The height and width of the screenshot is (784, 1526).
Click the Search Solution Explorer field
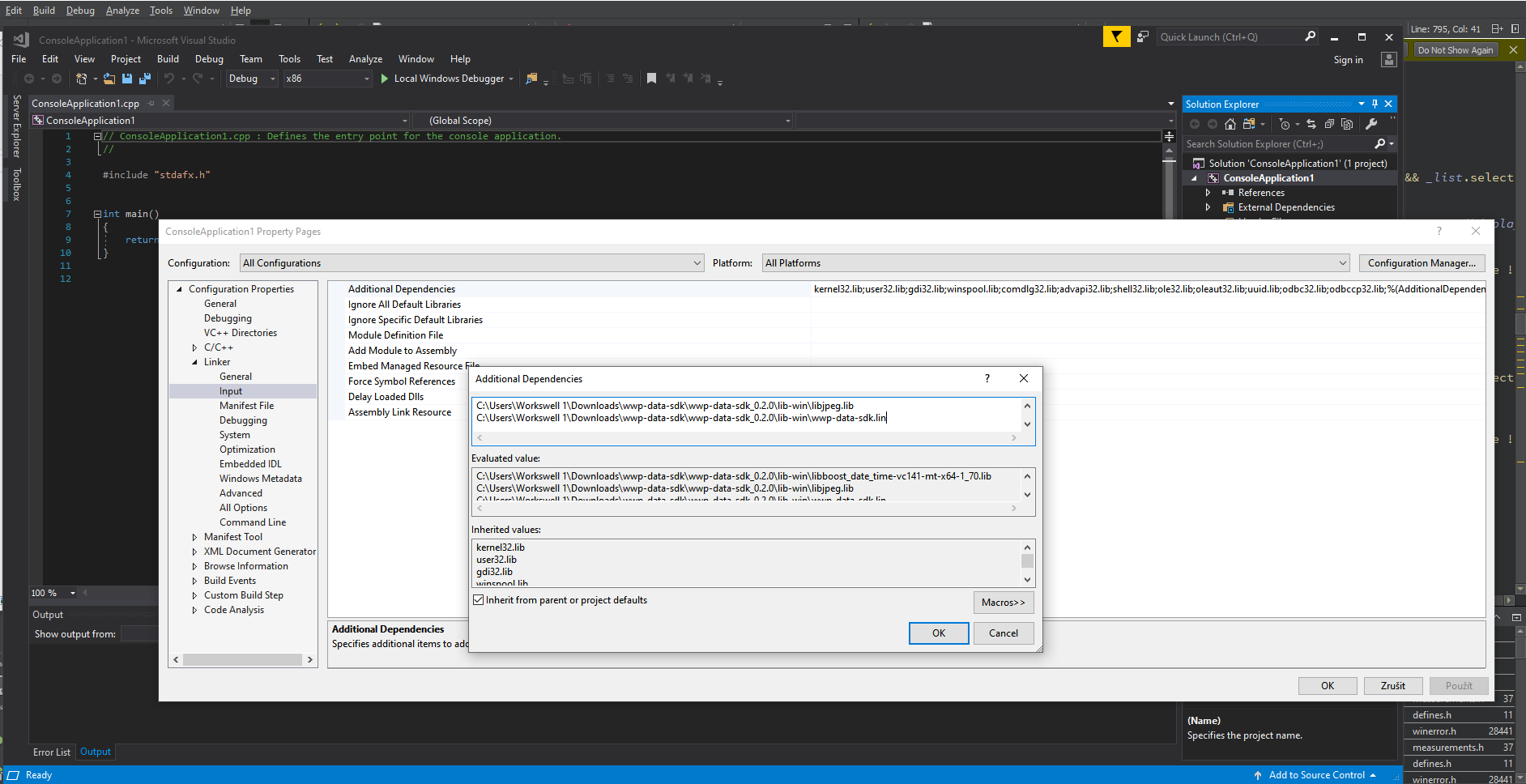1277,143
